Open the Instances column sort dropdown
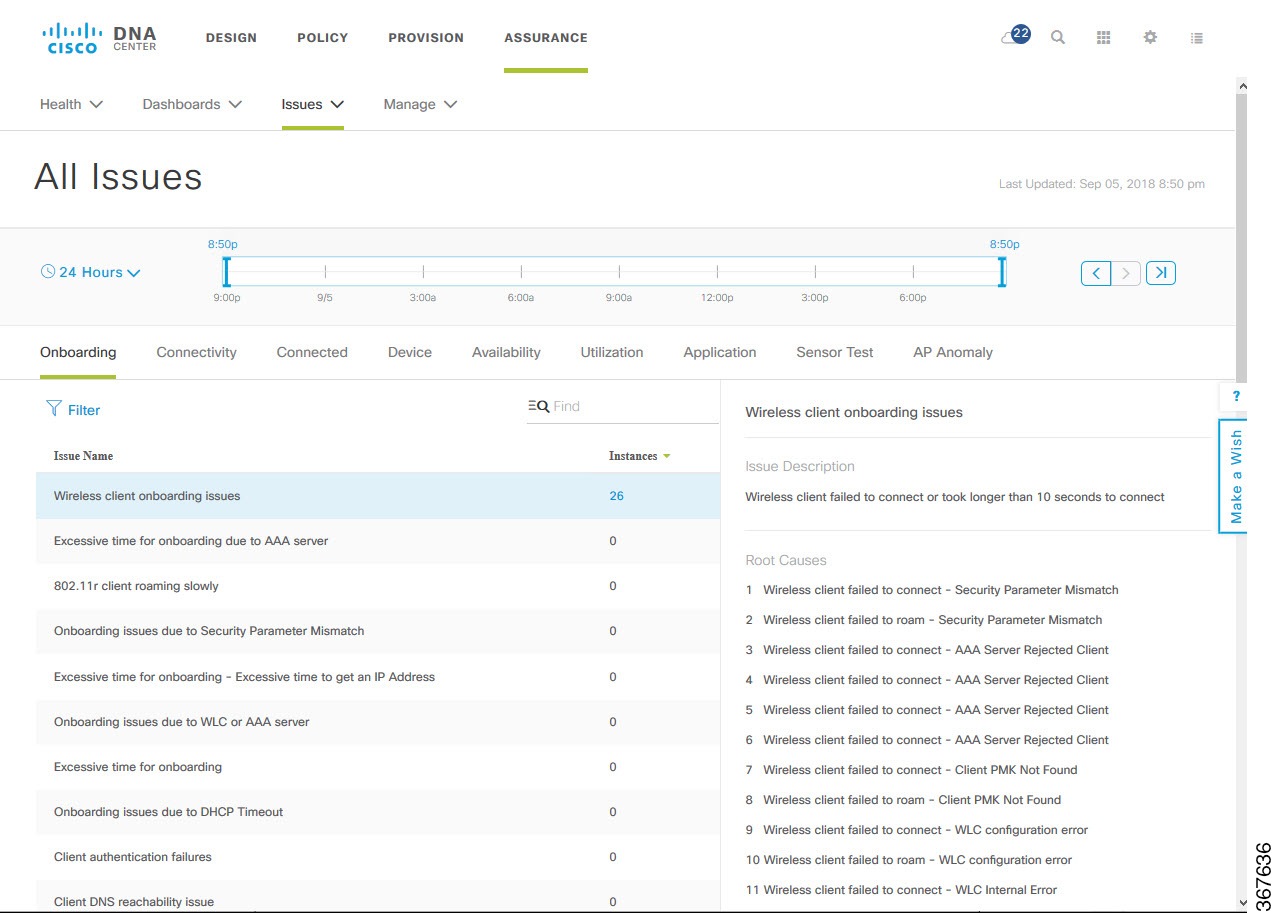The image size is (1272, 913). [x=664, y=455]
